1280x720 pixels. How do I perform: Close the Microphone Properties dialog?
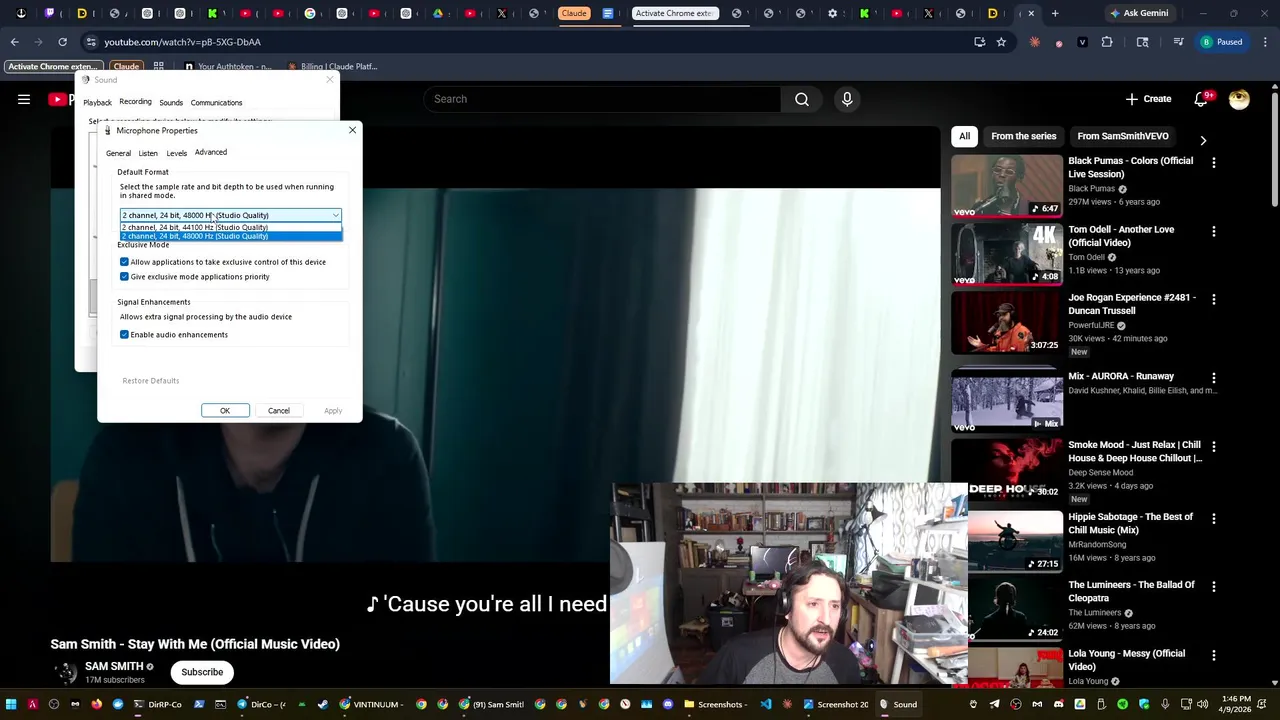[x=352, y=130]
